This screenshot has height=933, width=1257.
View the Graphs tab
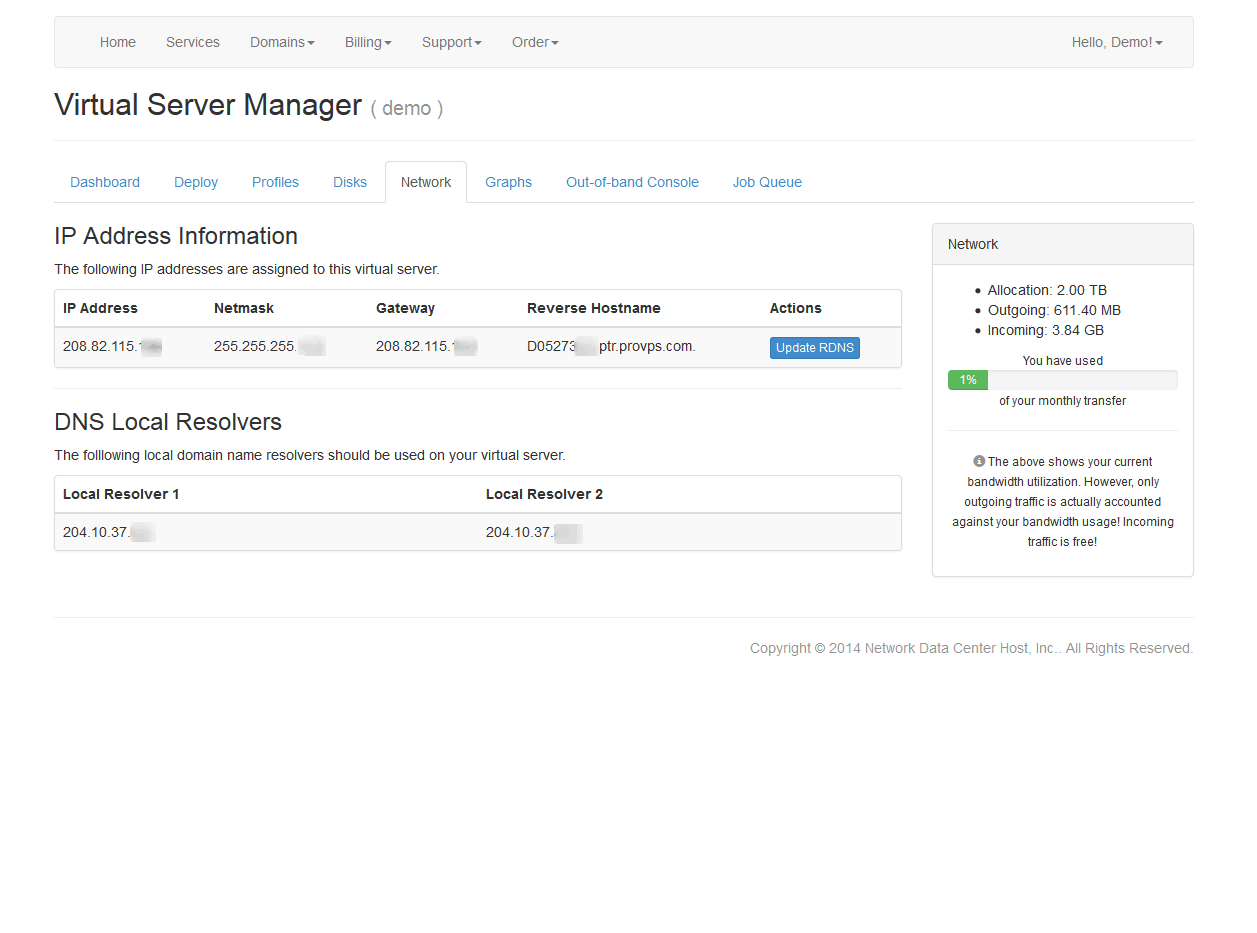[x=508, y=182]
